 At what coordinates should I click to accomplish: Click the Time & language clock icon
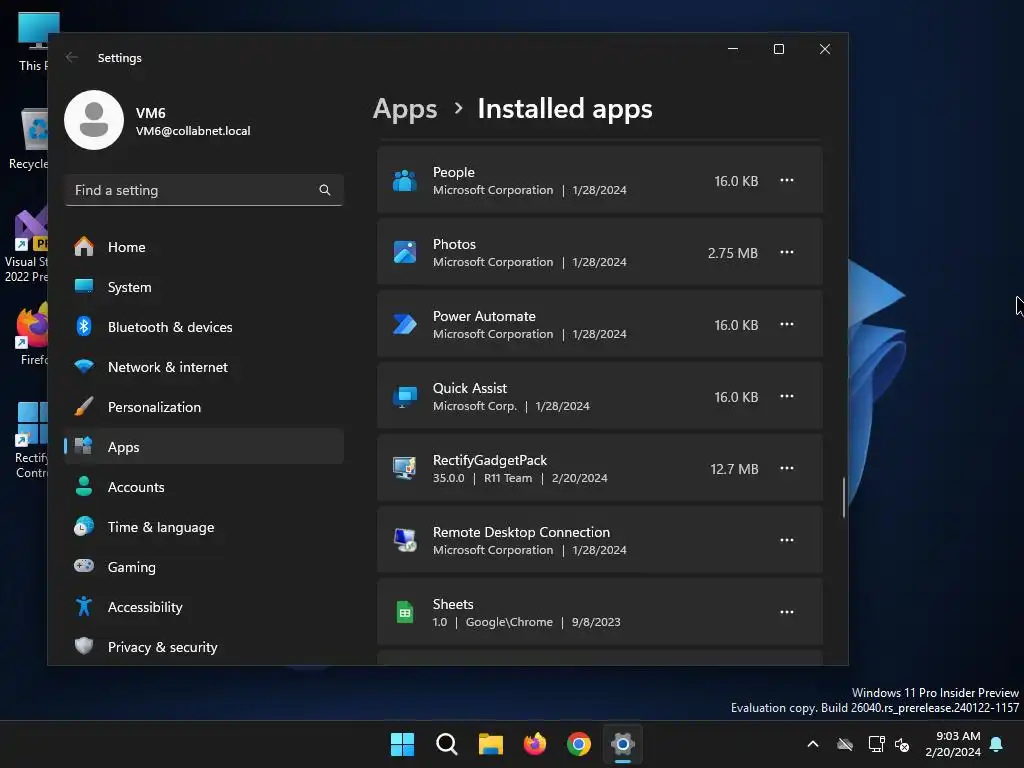point(84,526)
